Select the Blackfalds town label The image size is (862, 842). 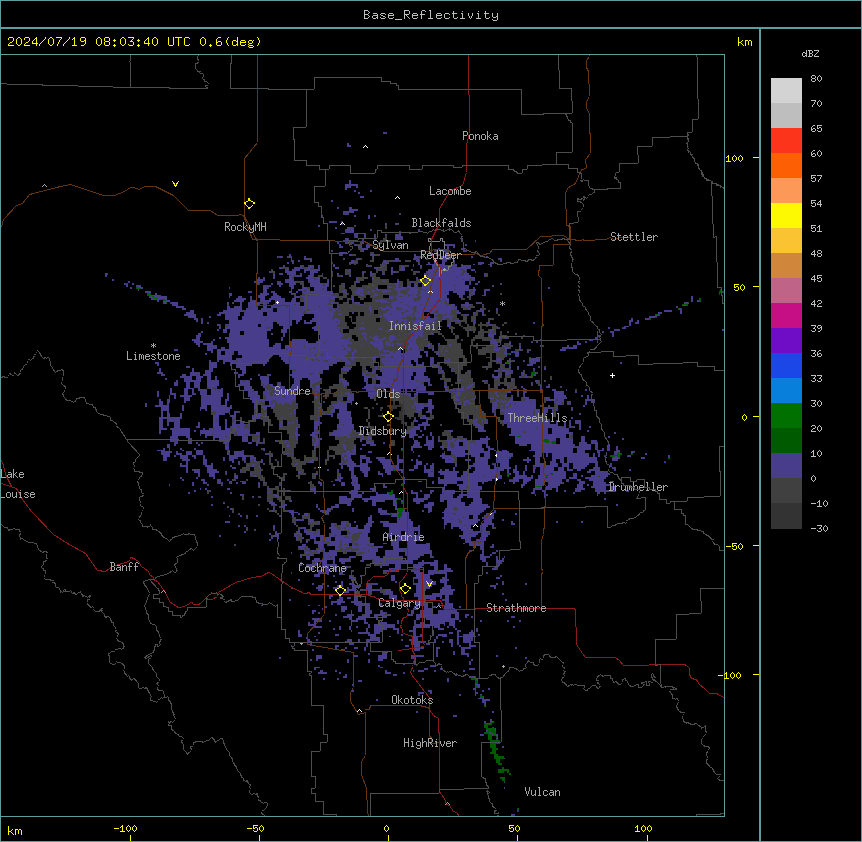point(441,223)
